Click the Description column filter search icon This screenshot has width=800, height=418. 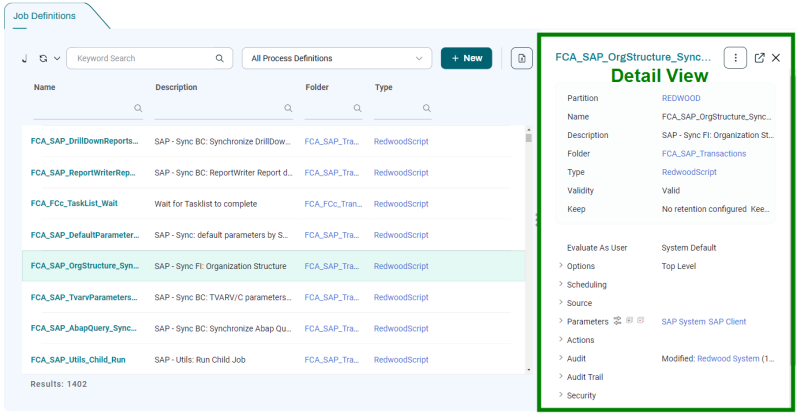[288, 108]
